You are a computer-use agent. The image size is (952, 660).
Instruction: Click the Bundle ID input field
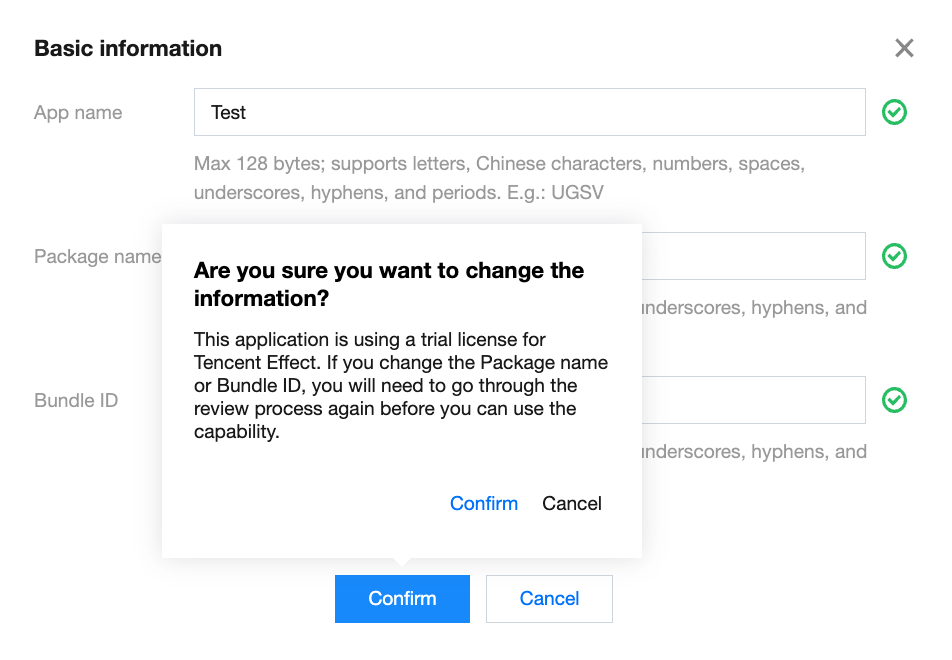(752, 400)
